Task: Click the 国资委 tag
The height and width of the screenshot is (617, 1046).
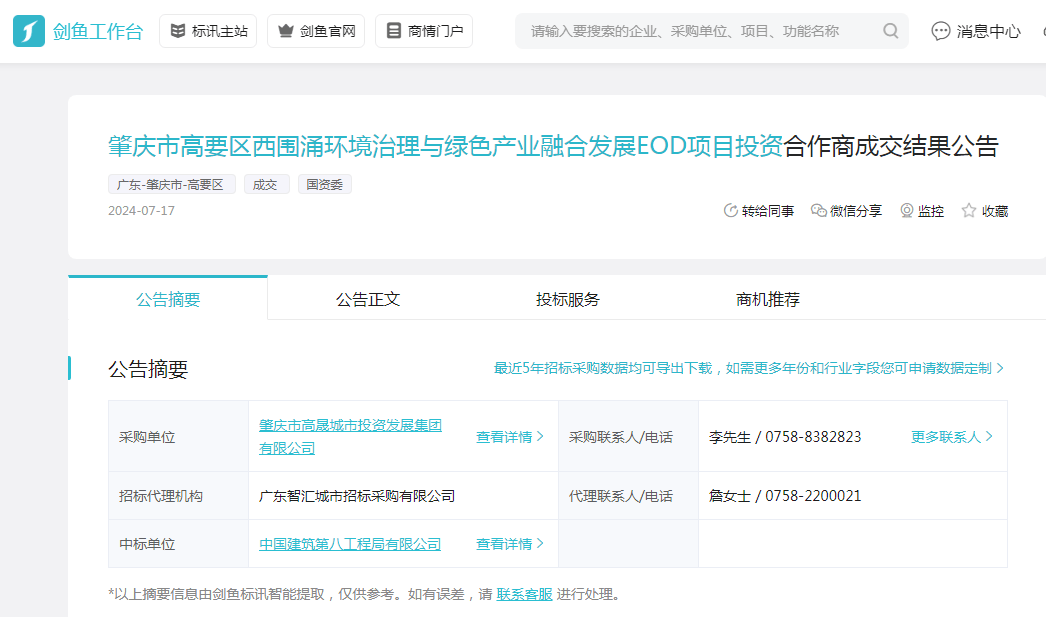Action: [x=325, y=185]
